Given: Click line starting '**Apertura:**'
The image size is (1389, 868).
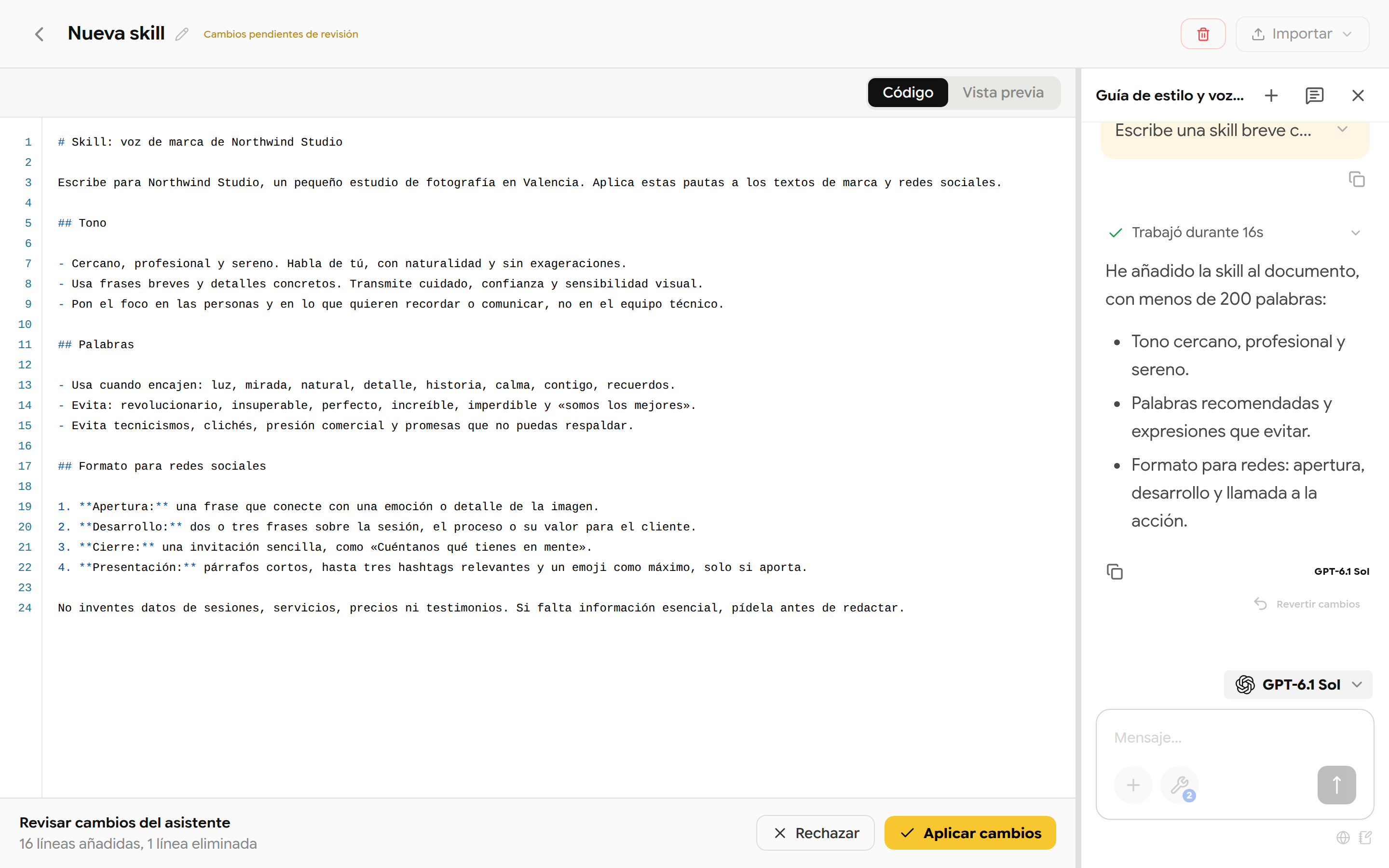Looking at the screenshot, I should 328,506.
